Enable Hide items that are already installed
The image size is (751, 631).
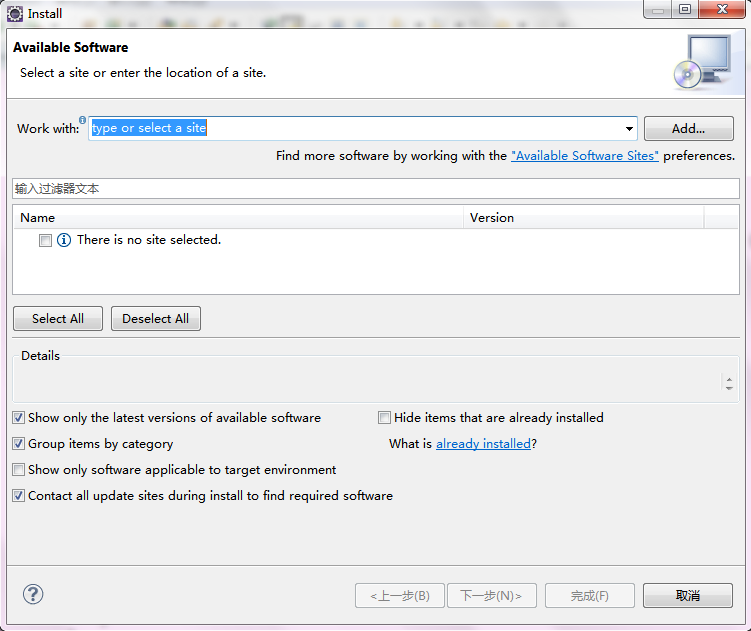click(x=384, y=418)
